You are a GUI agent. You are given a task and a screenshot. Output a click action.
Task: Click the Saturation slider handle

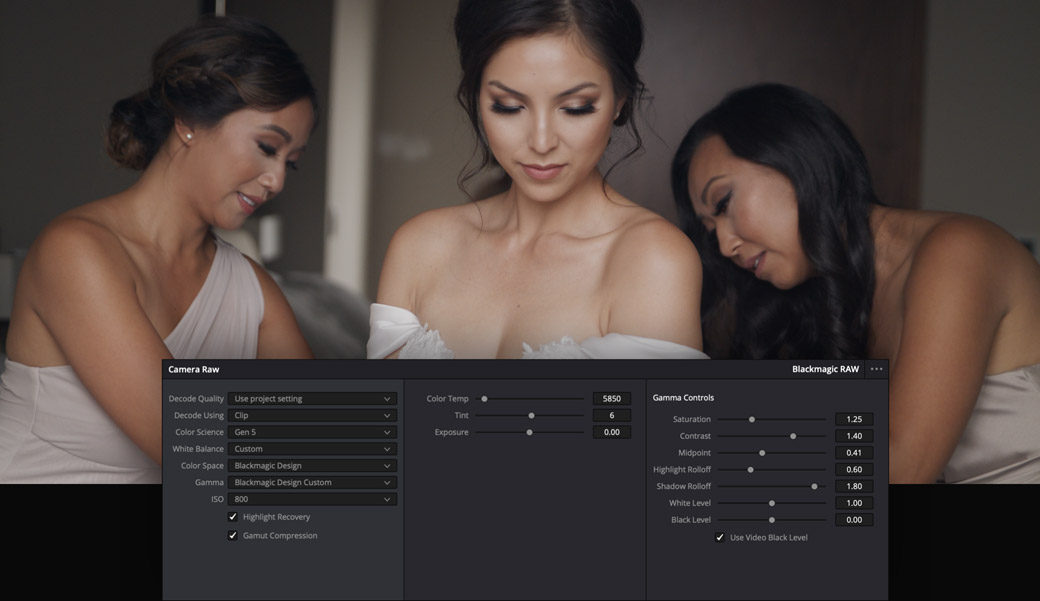pyautogui.click(x=753, y=419)
